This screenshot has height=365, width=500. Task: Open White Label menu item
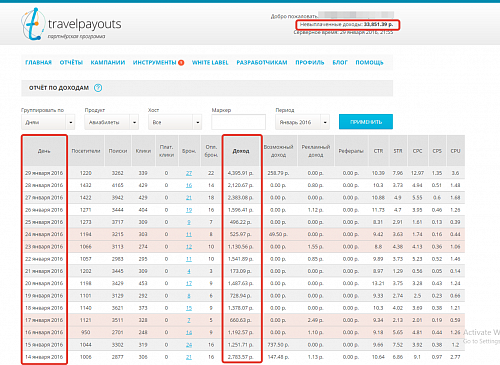point(210,63)
